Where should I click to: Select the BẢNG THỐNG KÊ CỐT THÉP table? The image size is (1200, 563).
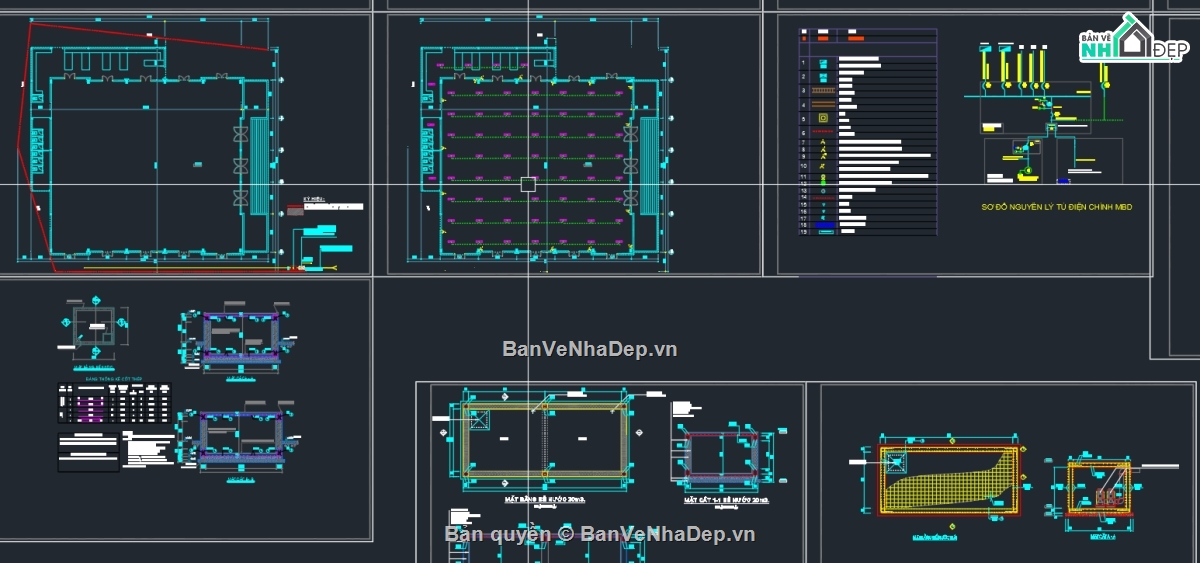pos(114,402)
